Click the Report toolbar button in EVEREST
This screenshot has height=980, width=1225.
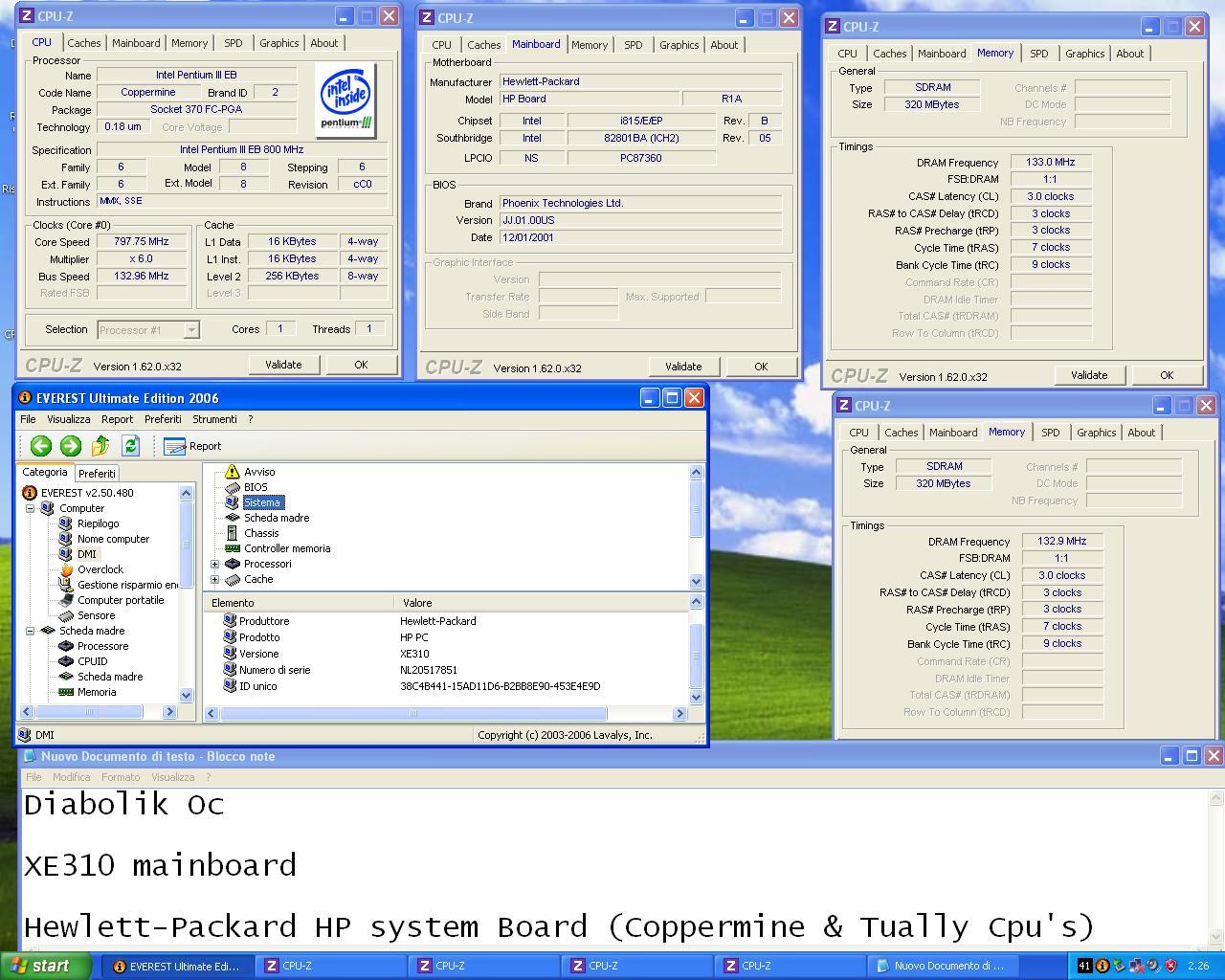pyautogui.click(x=193, y=446)
